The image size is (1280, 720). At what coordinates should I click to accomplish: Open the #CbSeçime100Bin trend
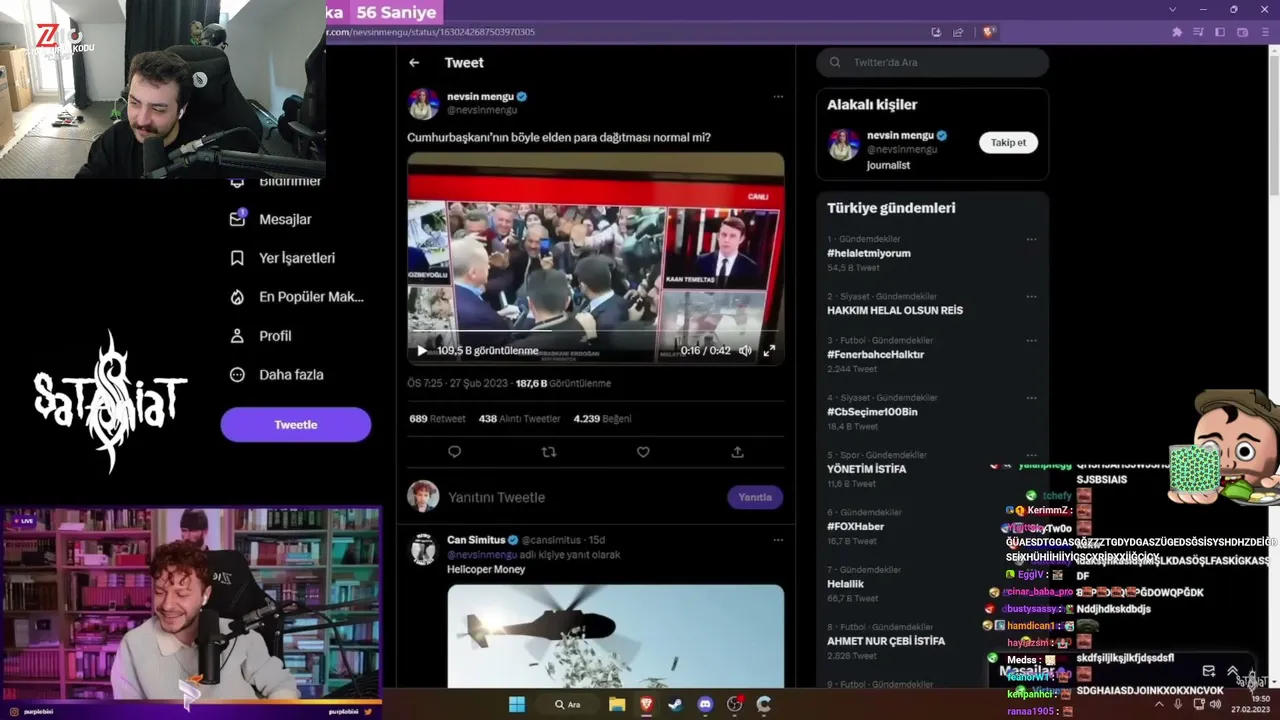point(872,412)
